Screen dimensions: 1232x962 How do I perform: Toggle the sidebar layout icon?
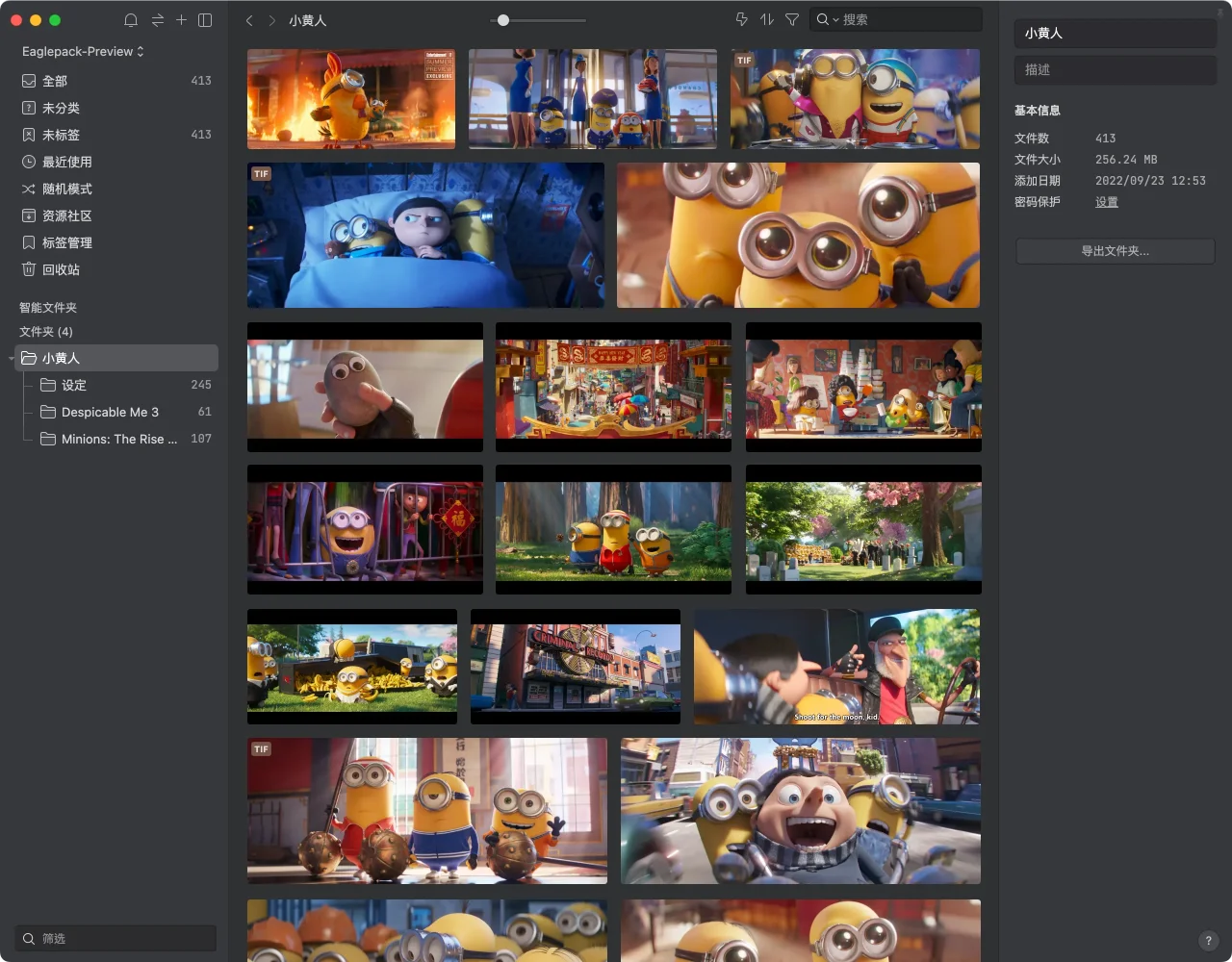205,20
